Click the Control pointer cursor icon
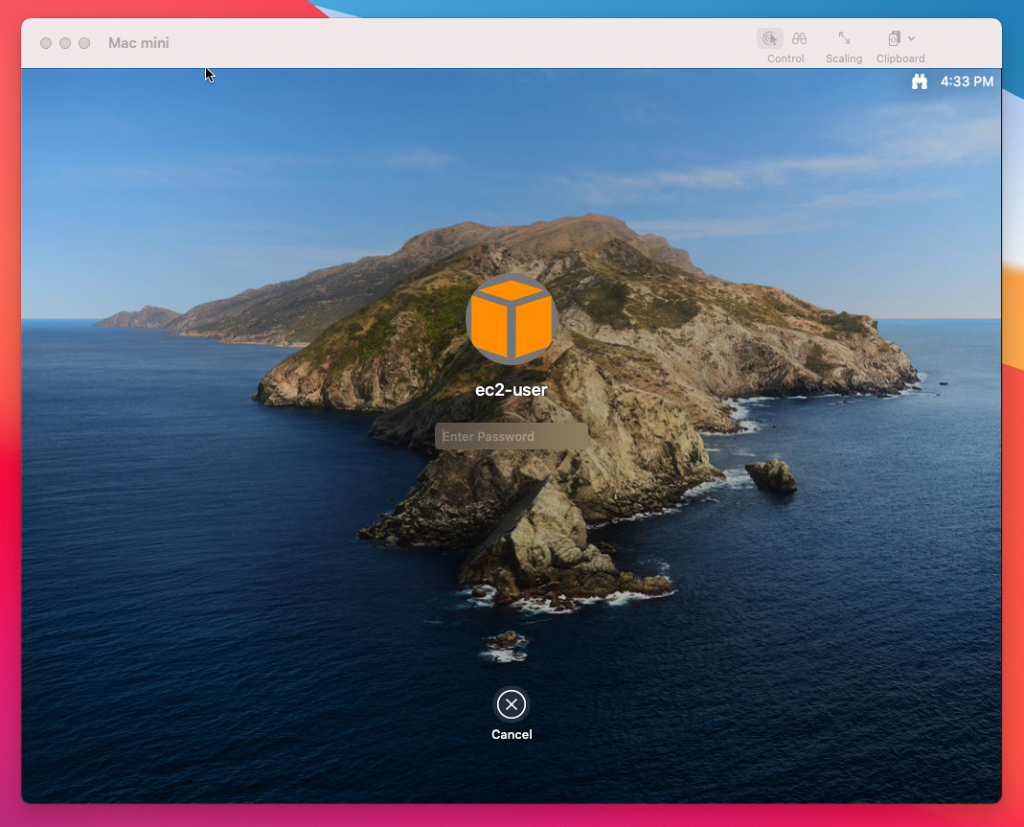 tap(771, 38)
